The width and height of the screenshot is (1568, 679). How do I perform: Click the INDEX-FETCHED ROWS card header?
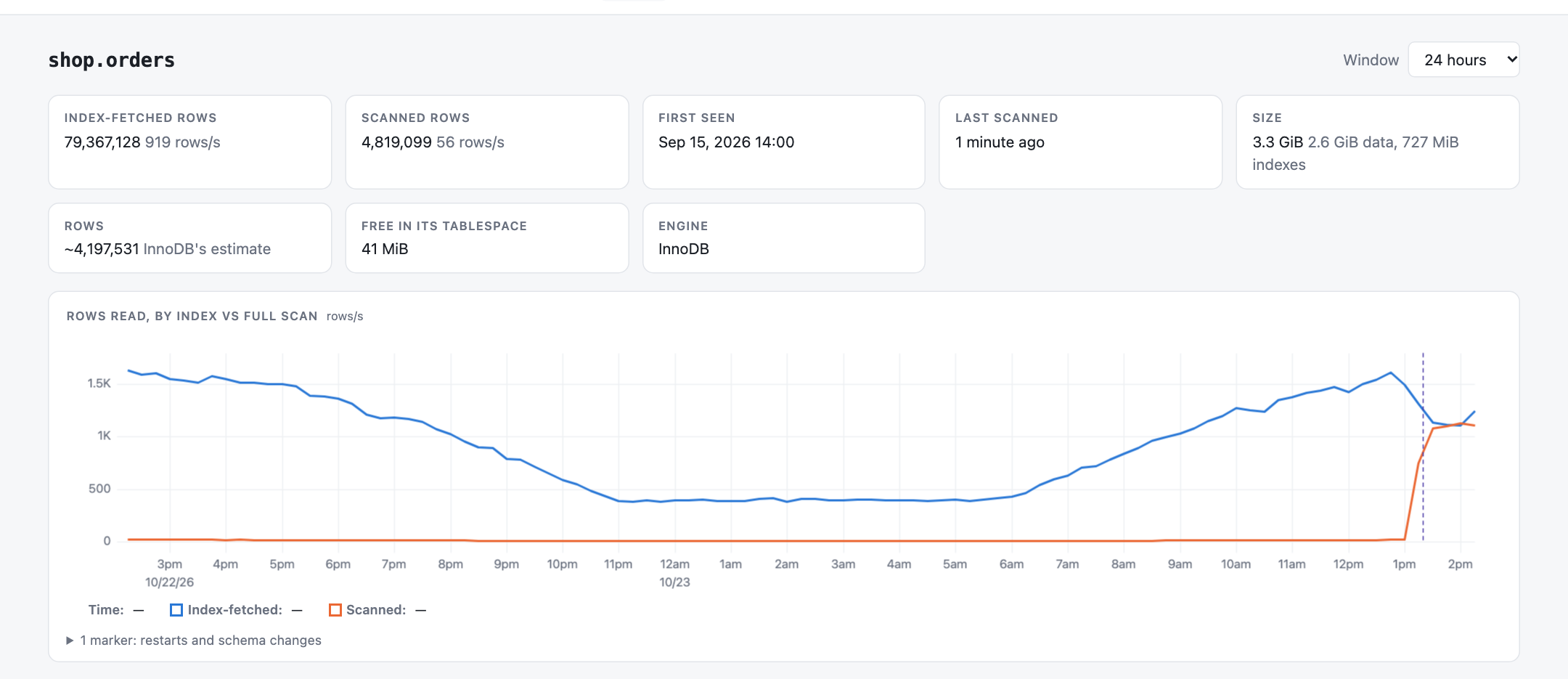(x=140, y=118)
